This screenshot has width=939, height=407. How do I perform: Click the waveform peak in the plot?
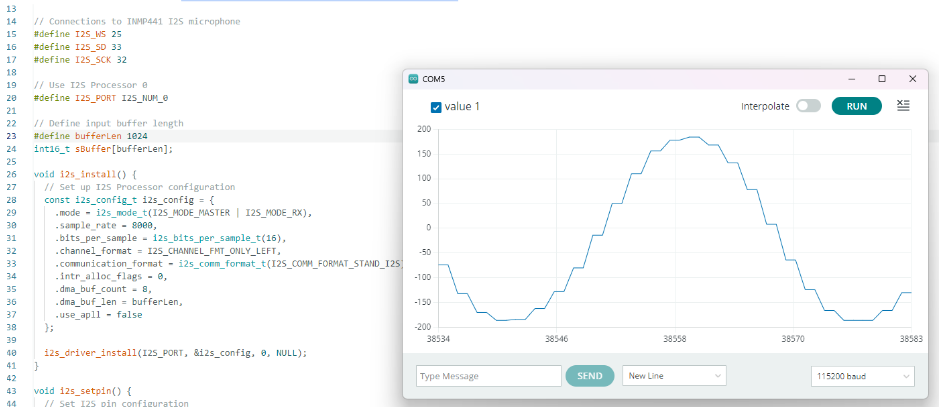click(694, 138)
